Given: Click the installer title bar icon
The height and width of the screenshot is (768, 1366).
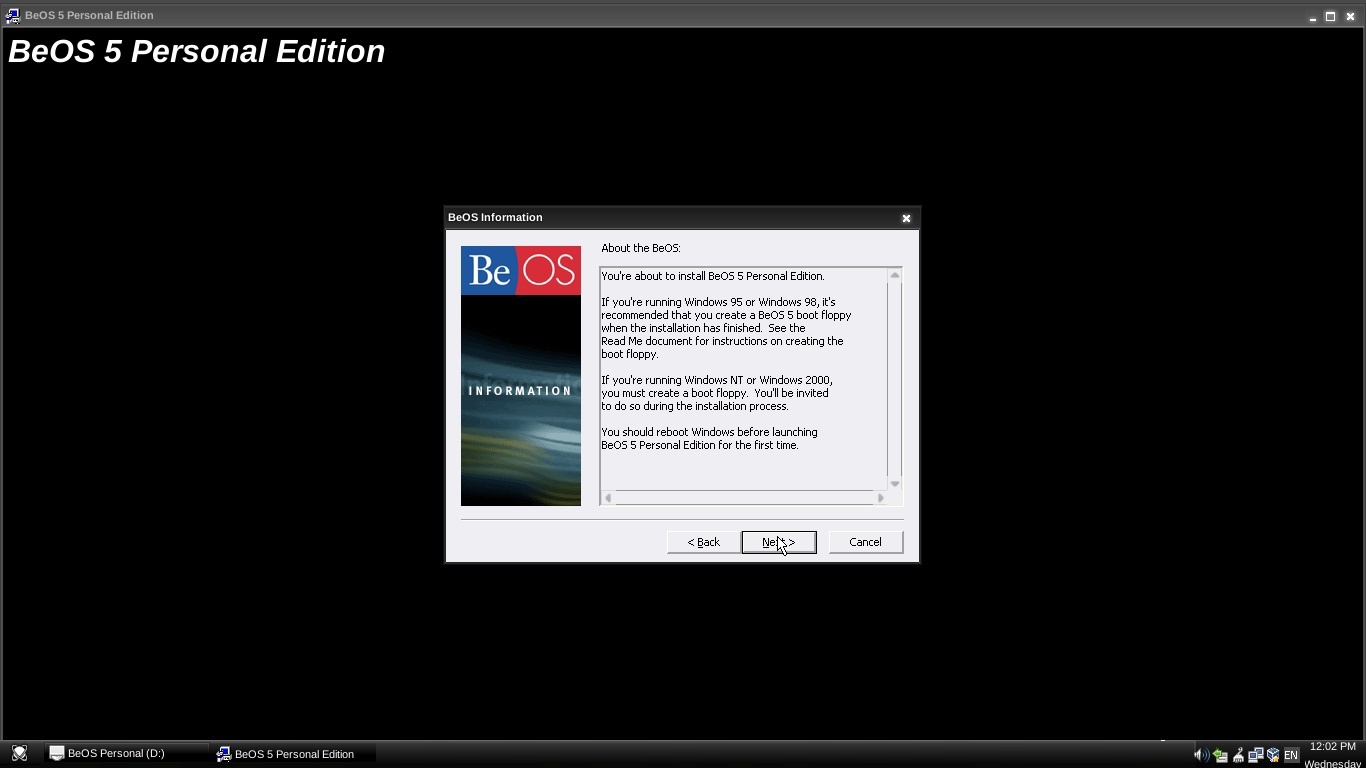Looking at the screenshot, I should point(13,16).
